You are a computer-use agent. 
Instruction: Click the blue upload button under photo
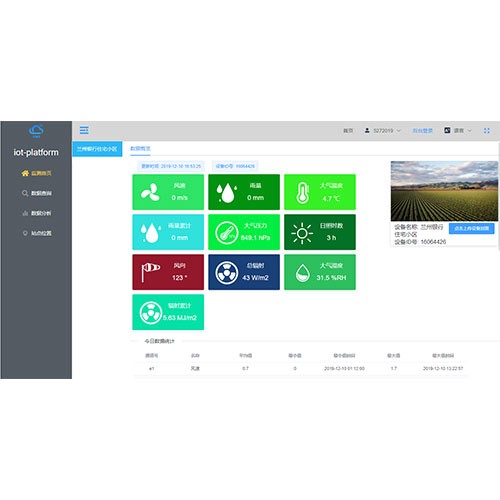point(472,228)
